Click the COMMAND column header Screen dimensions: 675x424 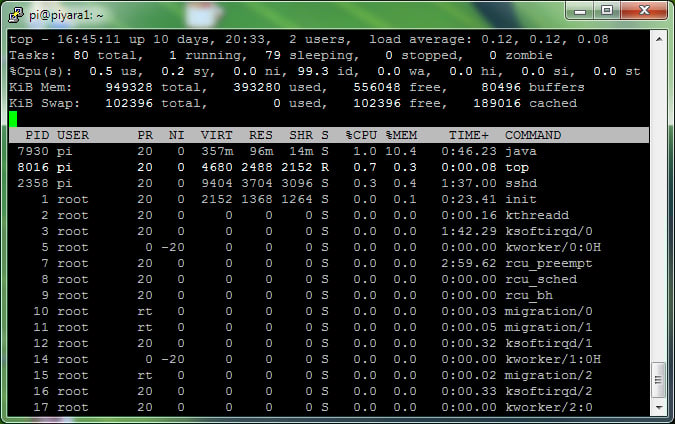(x=539, y=135)
